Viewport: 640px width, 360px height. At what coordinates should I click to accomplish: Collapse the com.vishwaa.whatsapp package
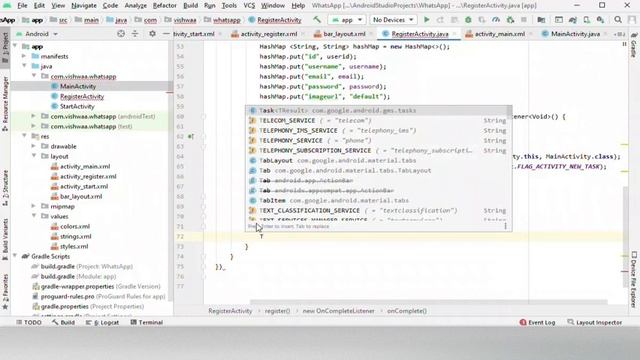(34, 76)
